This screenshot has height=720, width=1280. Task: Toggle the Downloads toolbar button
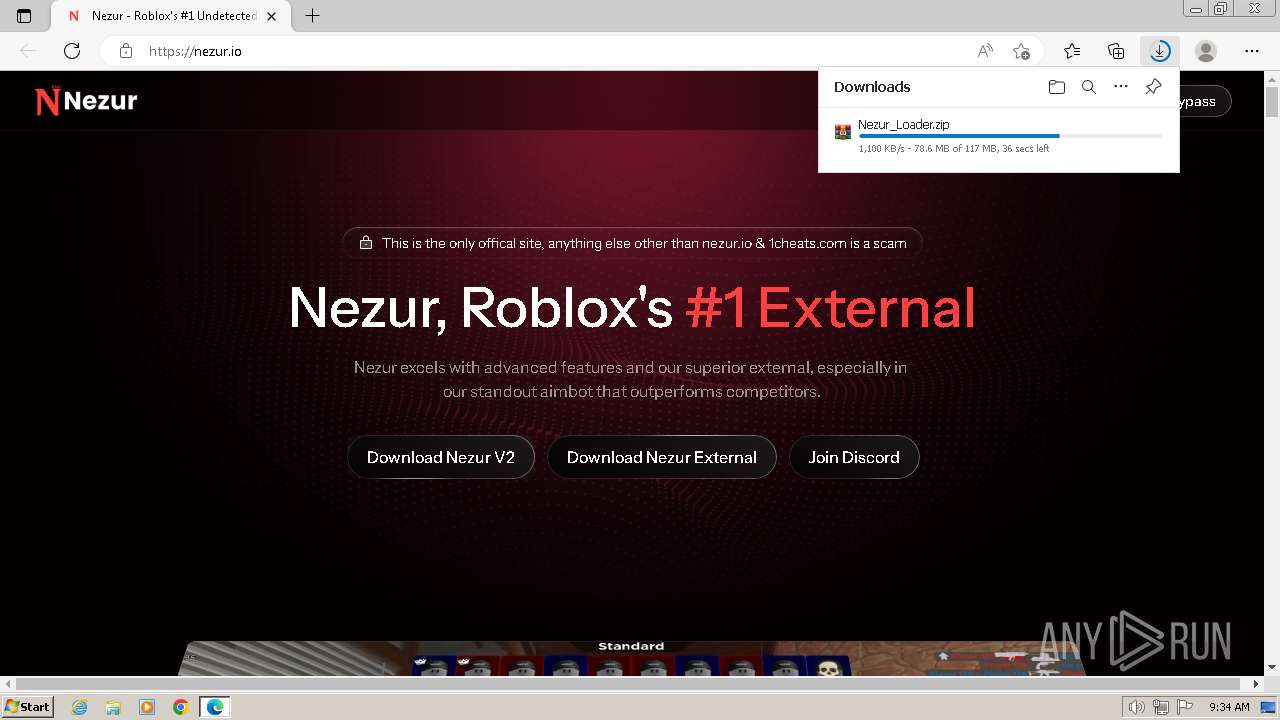click(1160, 51)
